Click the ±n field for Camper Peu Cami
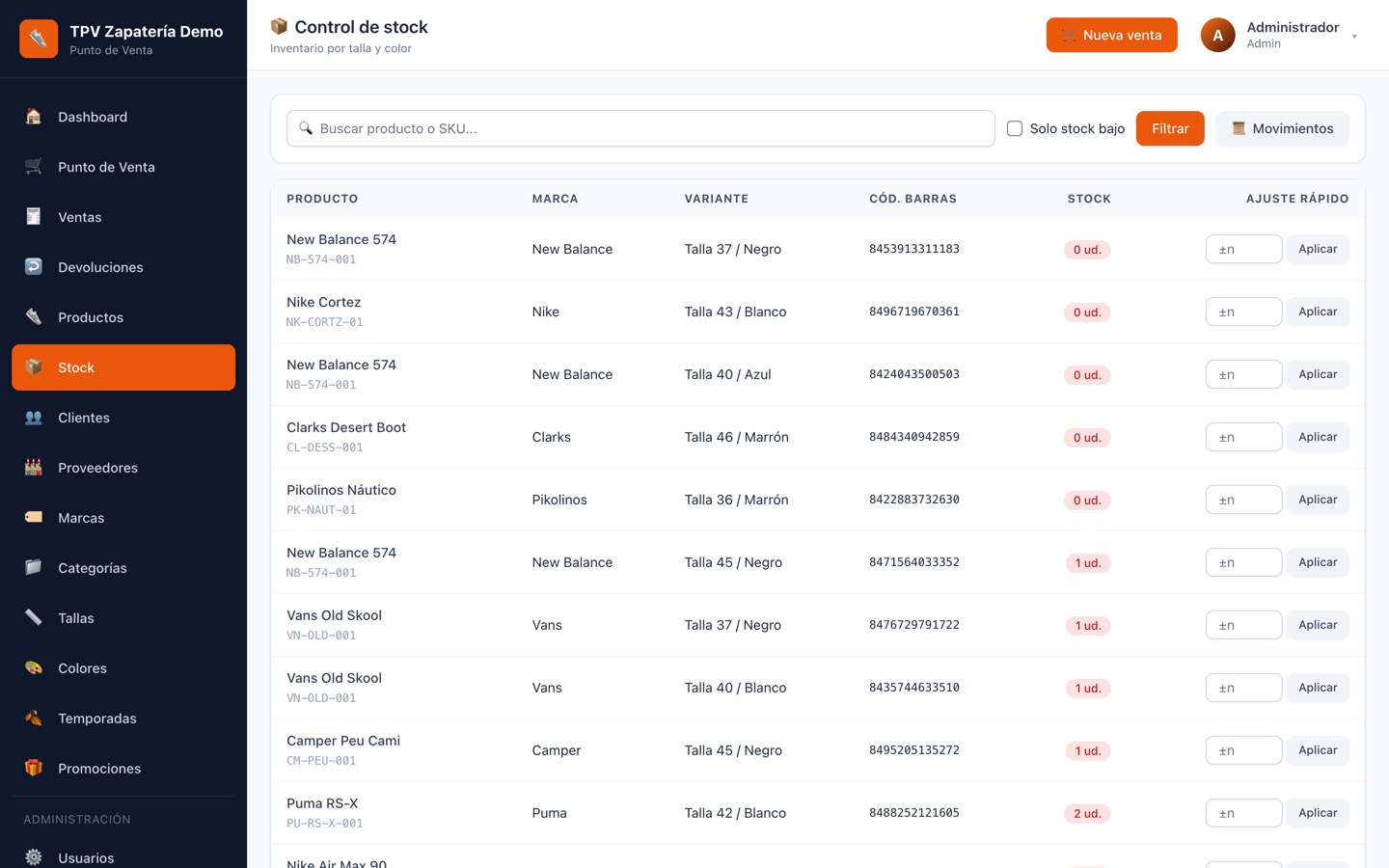This screenshot has height=868, width=1389. [1243, 750]
